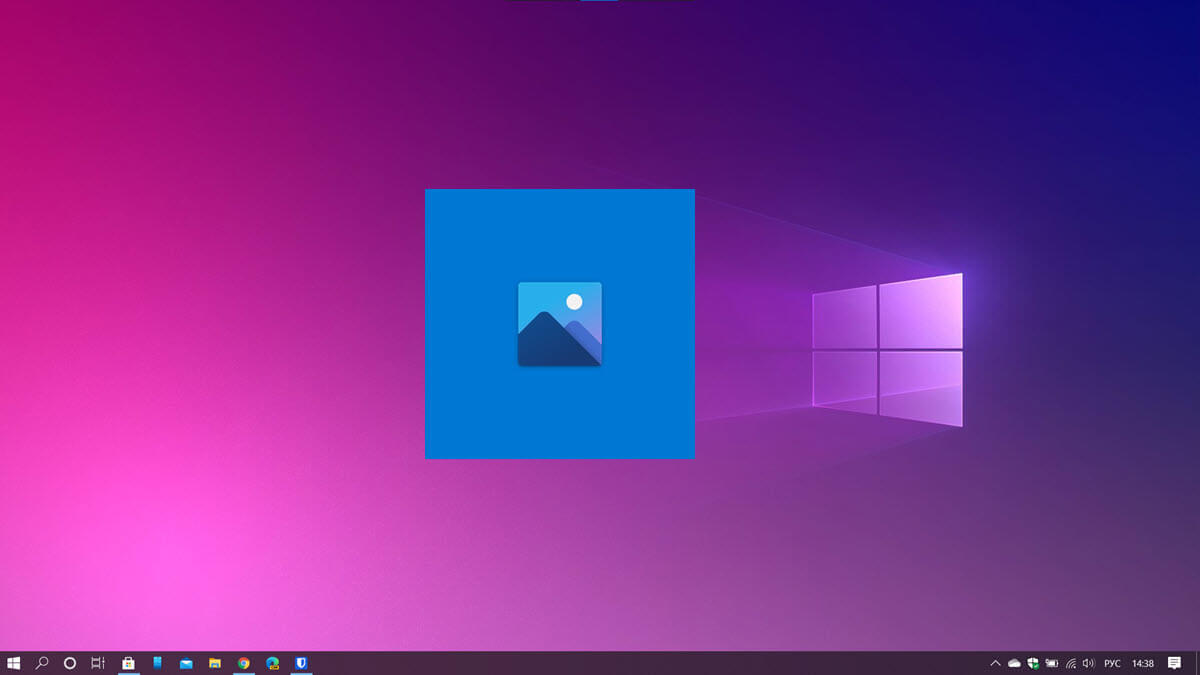Open Bitwarden shield app on taskbar
This screenshot has height=675, width=1200.
301,663
